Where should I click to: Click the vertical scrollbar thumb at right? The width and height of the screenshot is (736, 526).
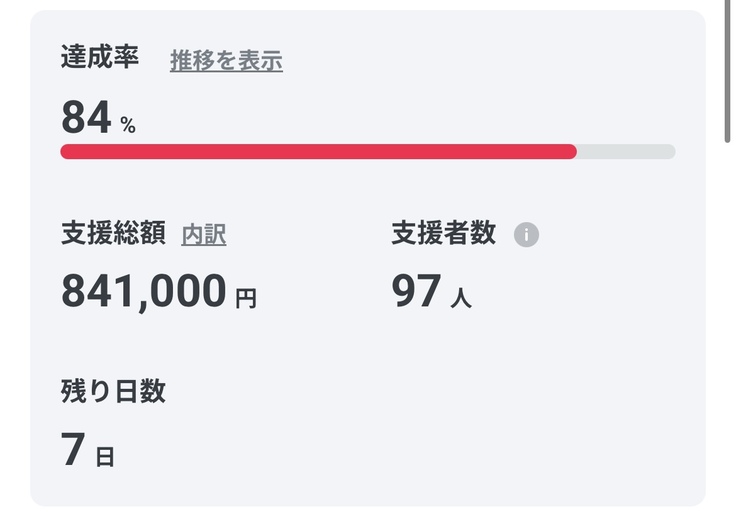[729, 72]
